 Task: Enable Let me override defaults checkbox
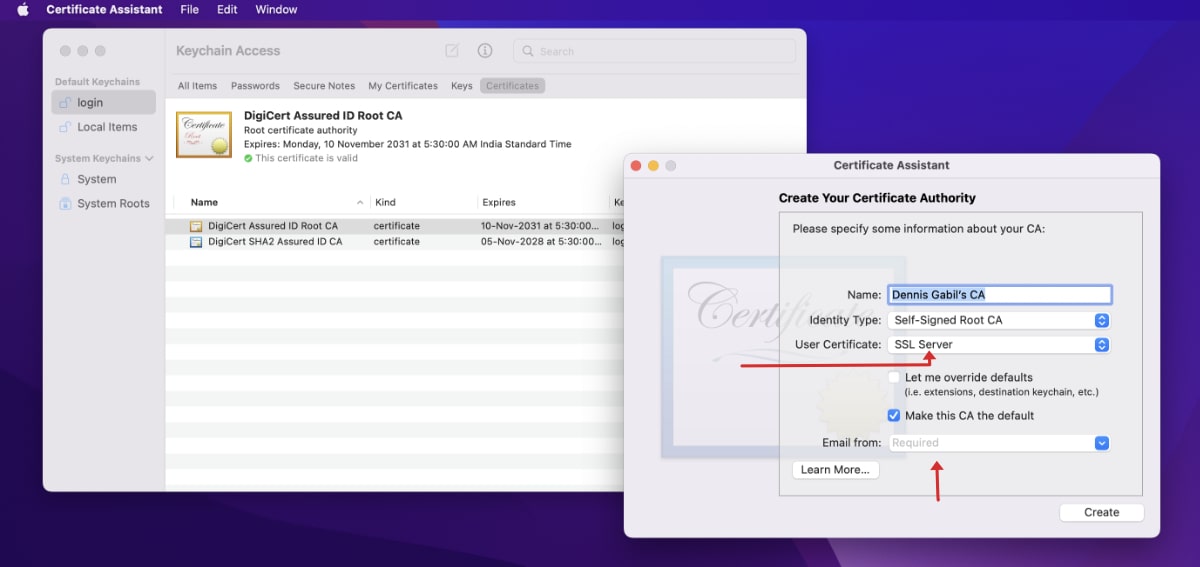[894, 378]
